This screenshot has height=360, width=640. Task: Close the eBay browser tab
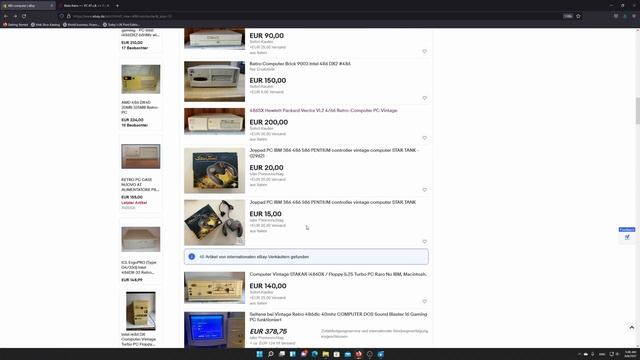[x=51, y=6]
